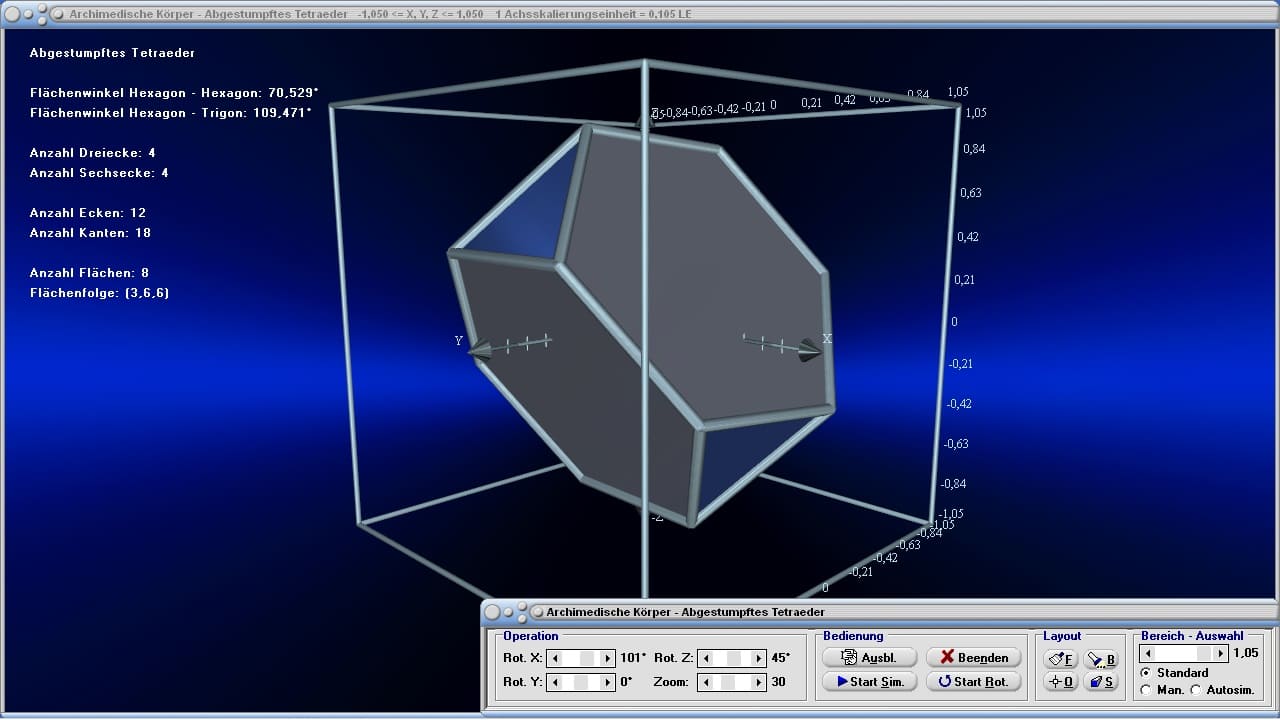1280x720 pixels.
Task: Click the Rot. Y value 0°
Action: point(626,682)
